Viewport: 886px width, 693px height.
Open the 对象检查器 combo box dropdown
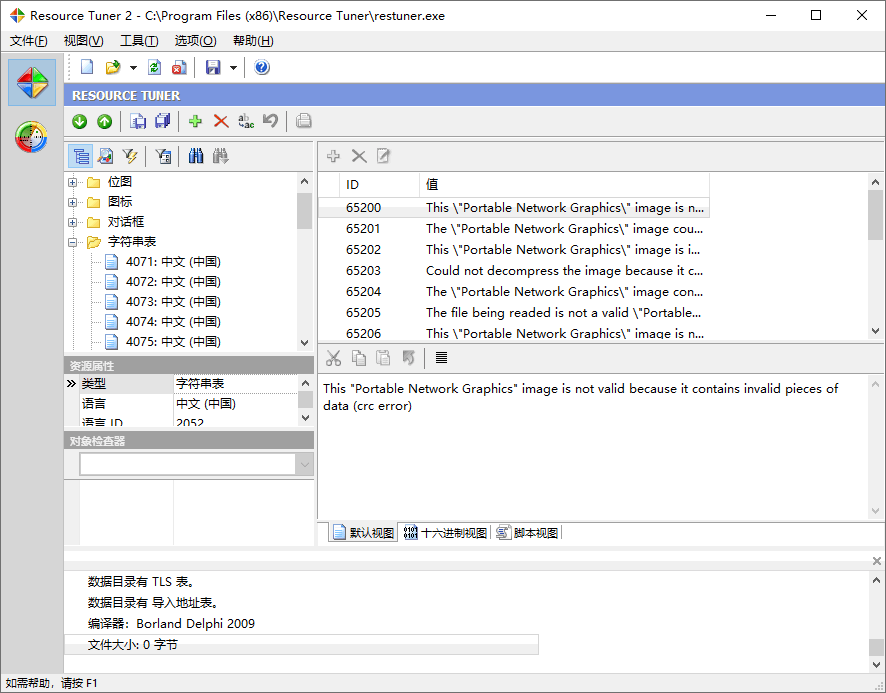click(x=305, y=465)
